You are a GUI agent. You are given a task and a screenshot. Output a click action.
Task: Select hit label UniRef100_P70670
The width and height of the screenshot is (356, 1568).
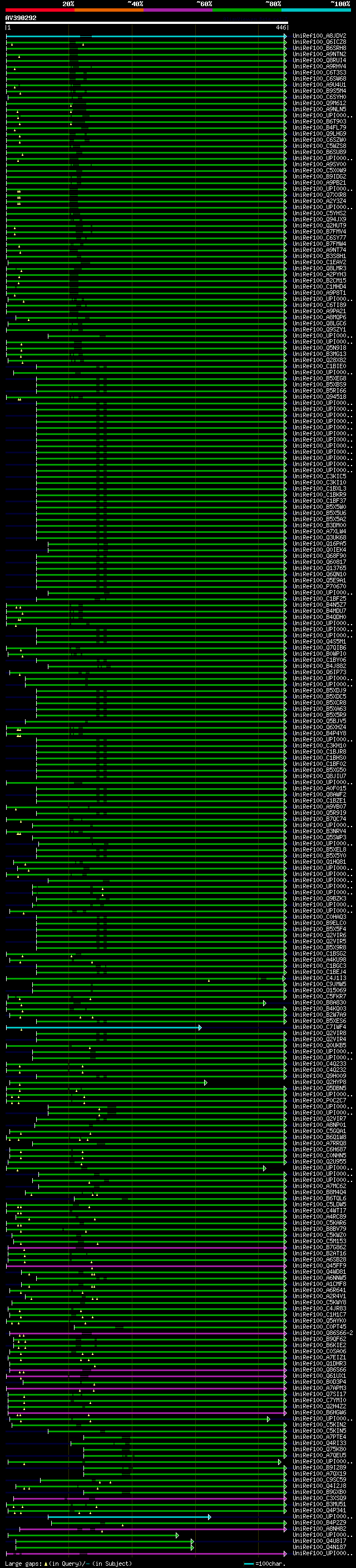(319, 586)
